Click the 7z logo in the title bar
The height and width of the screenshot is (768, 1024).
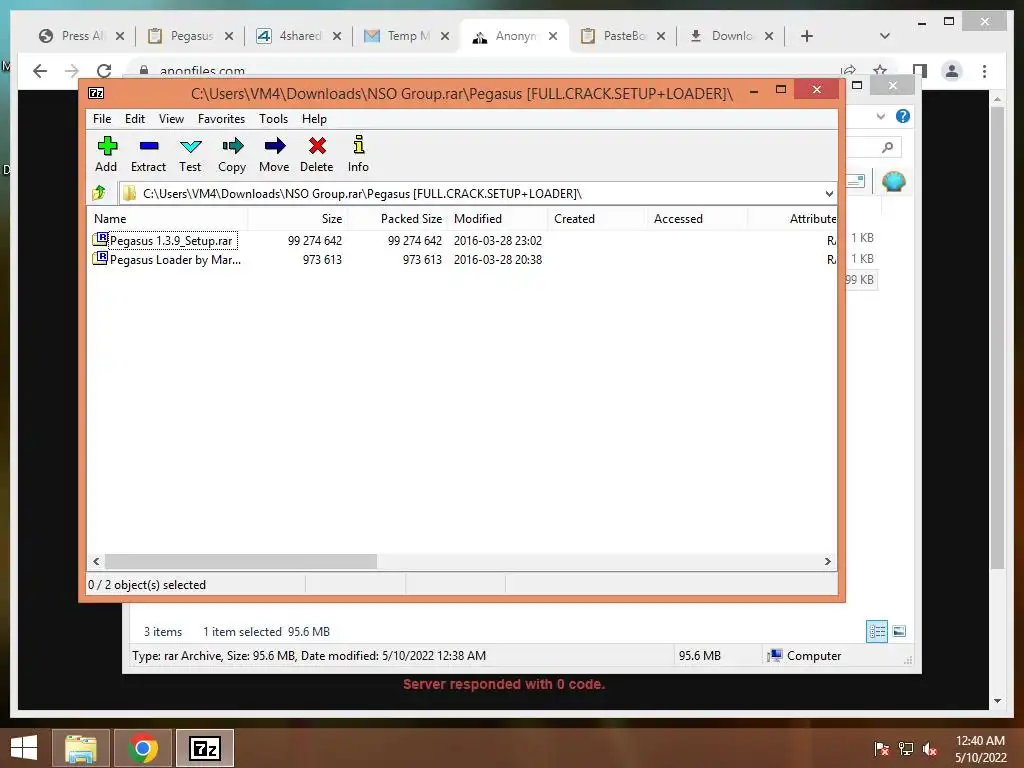pos(96,93)
